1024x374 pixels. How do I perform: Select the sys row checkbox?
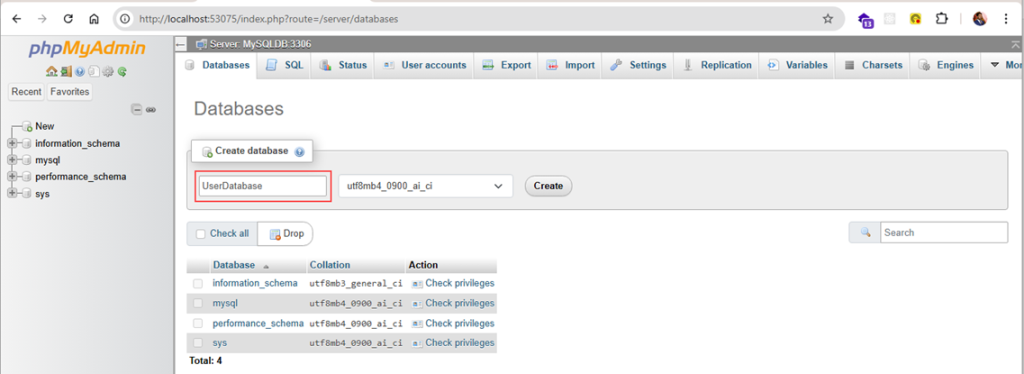coord(198,343)
